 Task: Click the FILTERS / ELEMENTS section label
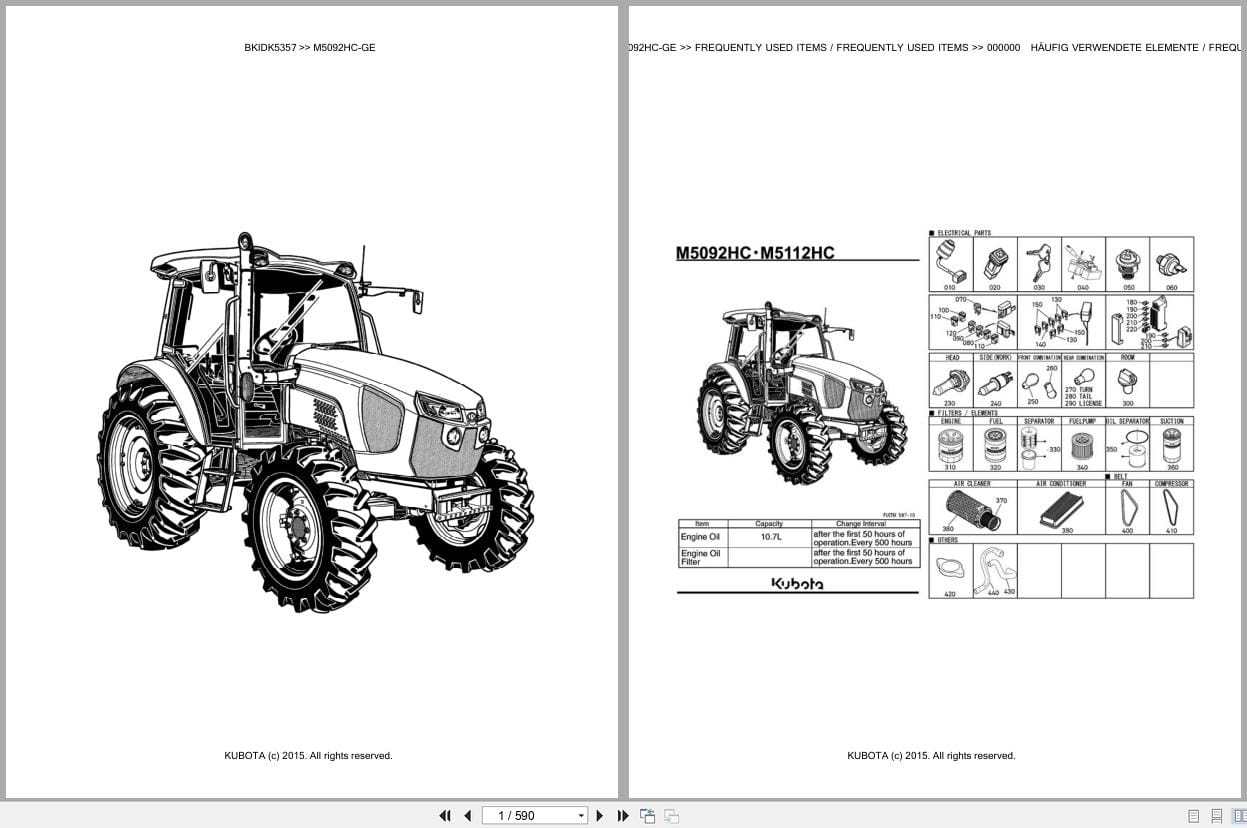tap(968, 413)
